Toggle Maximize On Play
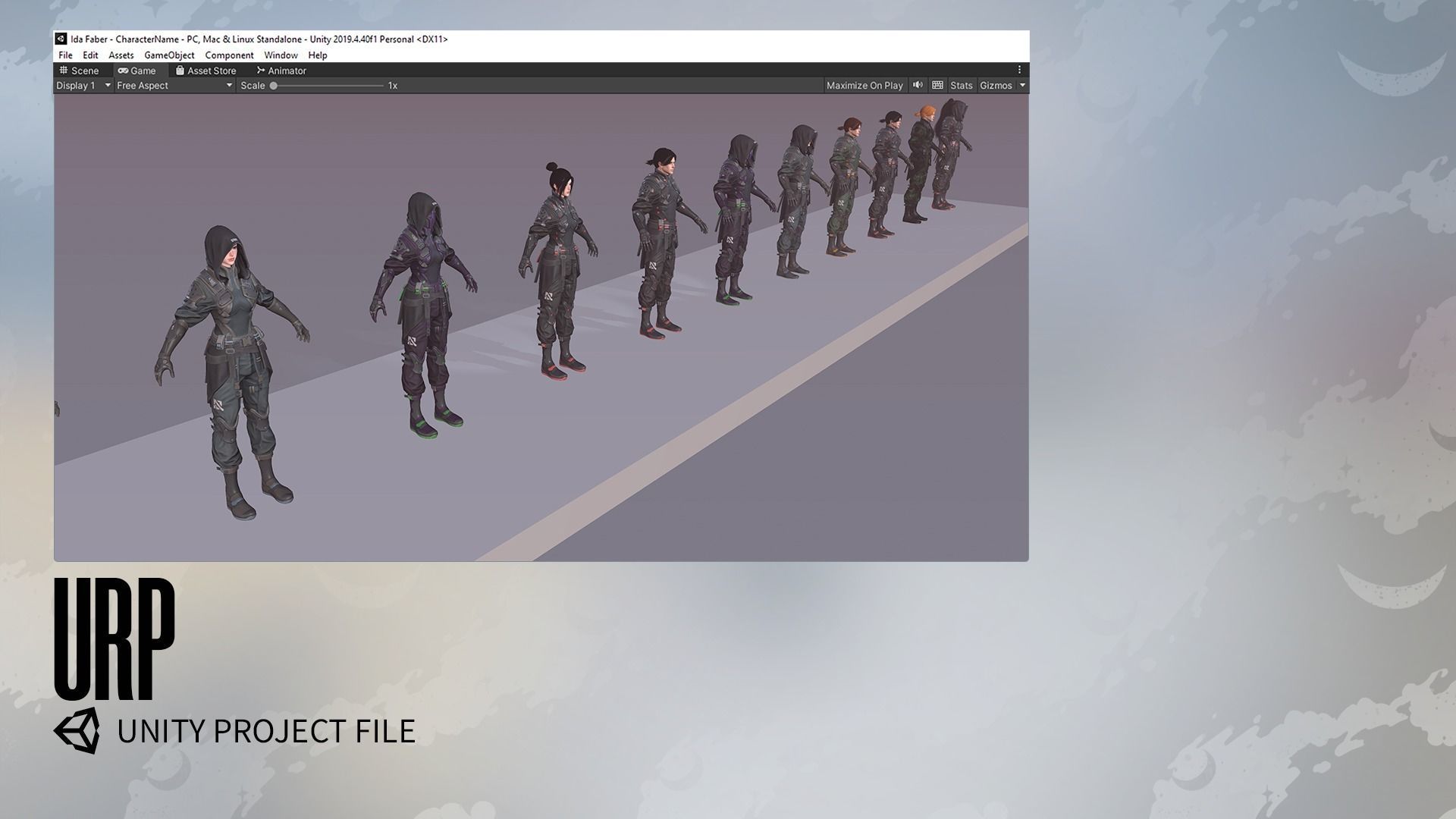The image size is (1456, 819). tap(864, 86)
